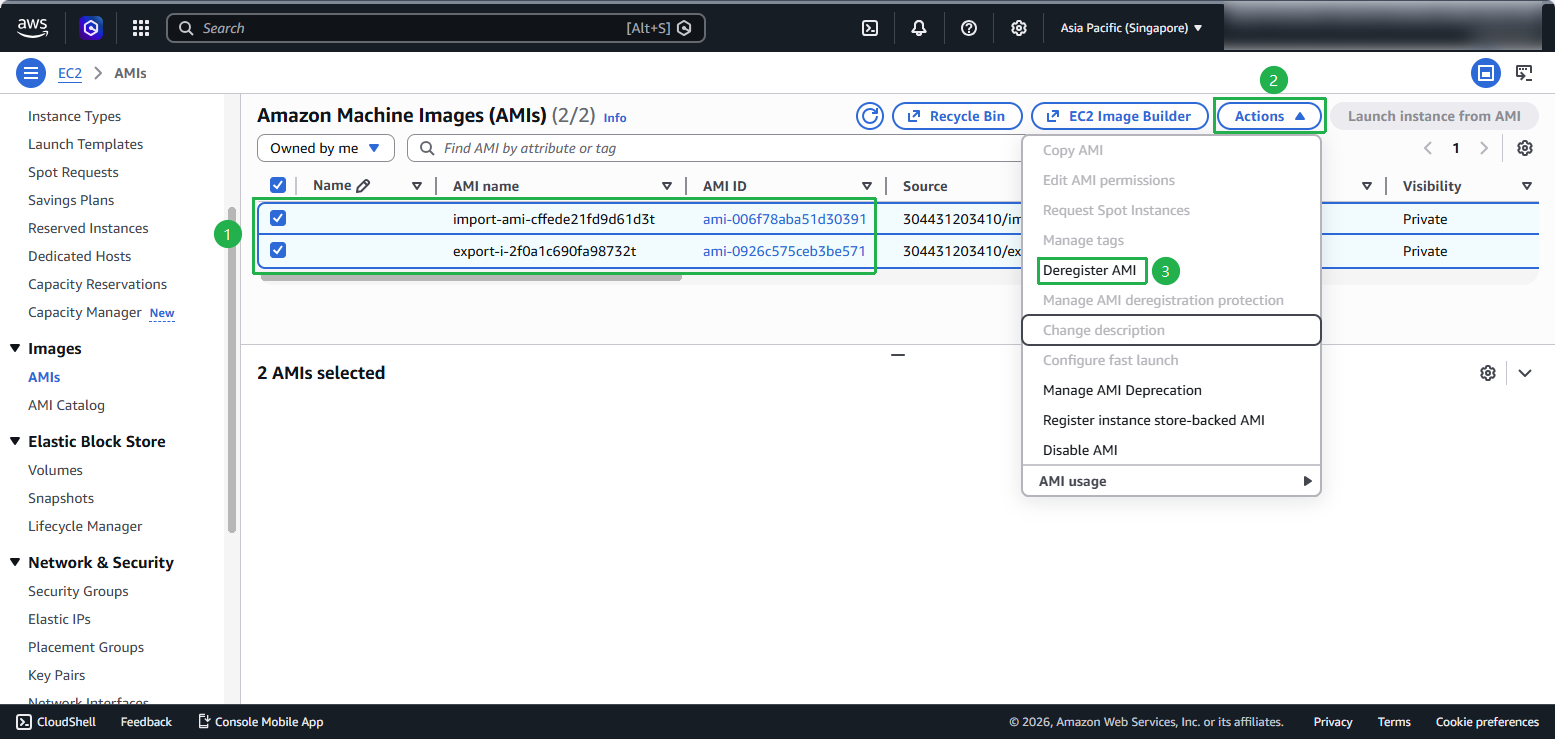1555x739 pixels.
Task: Expand the AMI usage submenu
Action: click(x=1171, y=481)
